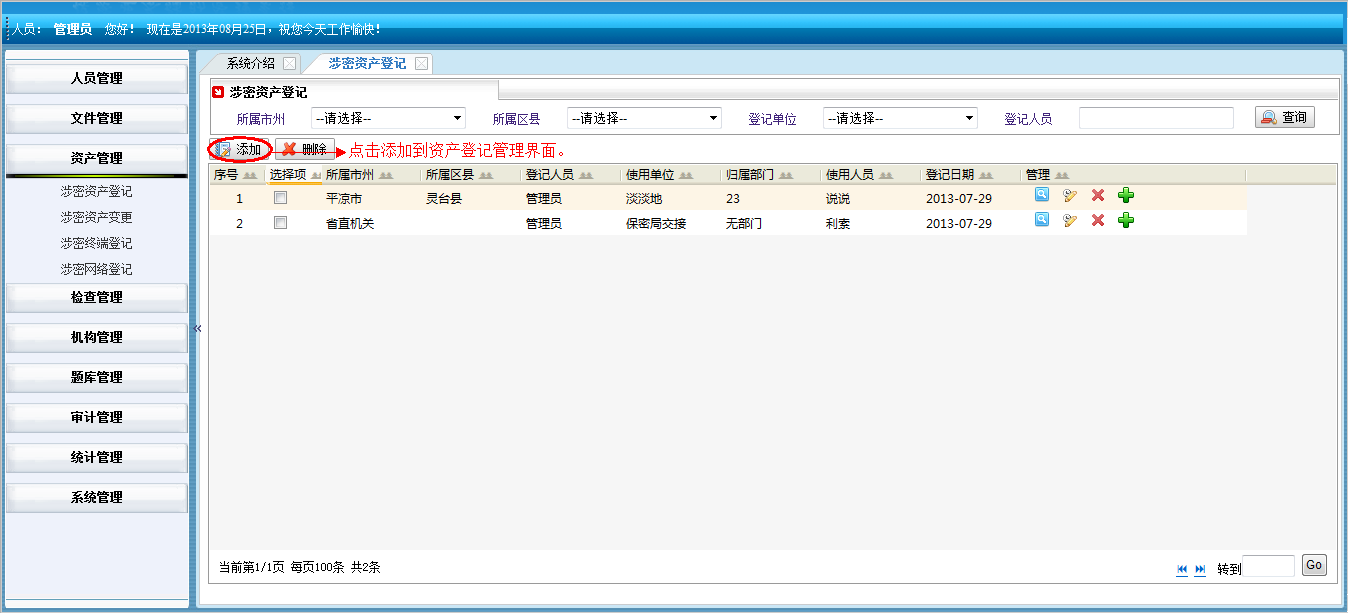Switch to the 系统介绍 tab
This screenshot has width=1348, height=613.
tap(250, 63)
